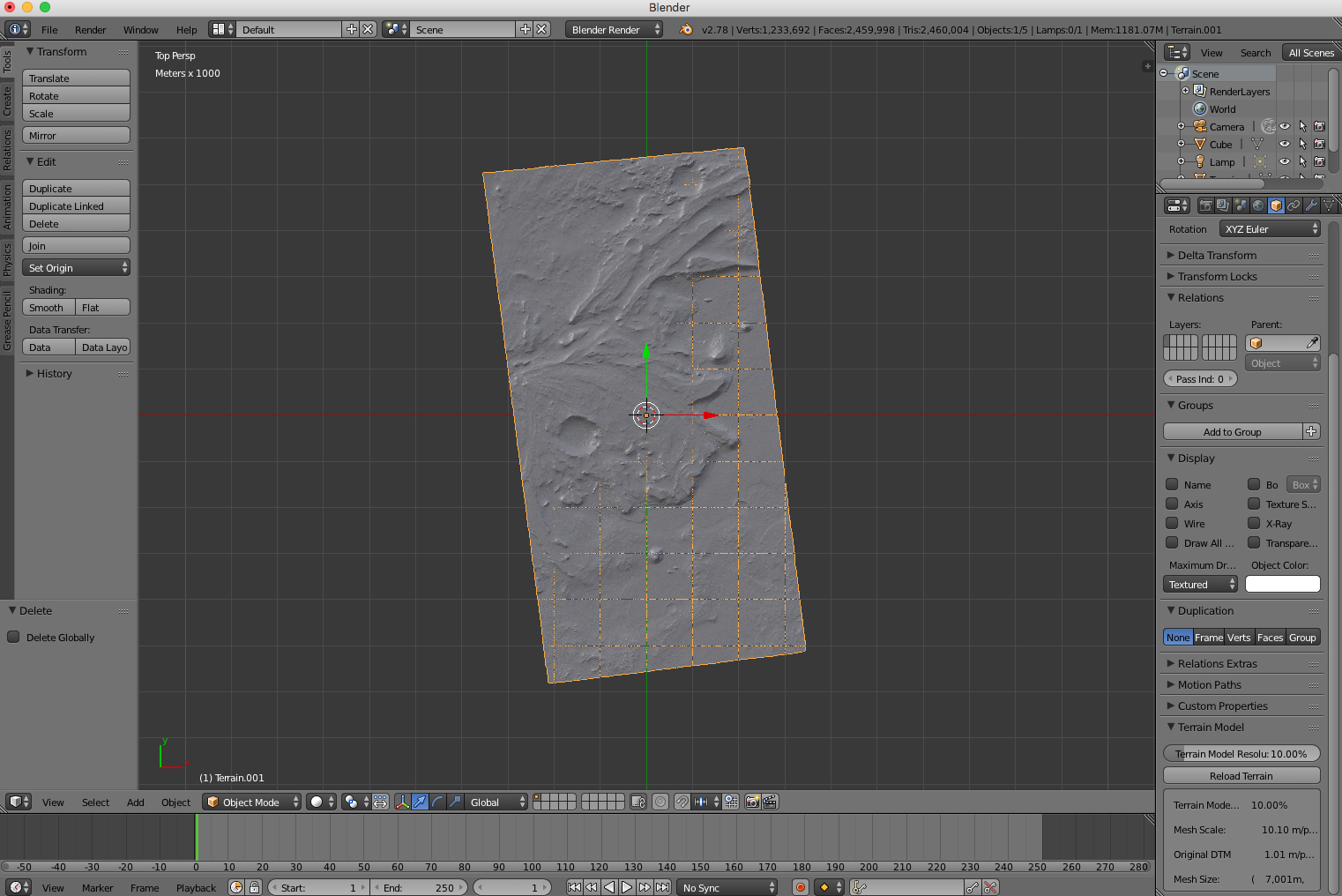1342x896 pixels.
Task: Click the Smooth shading button
Action: (x=48, y=307)
